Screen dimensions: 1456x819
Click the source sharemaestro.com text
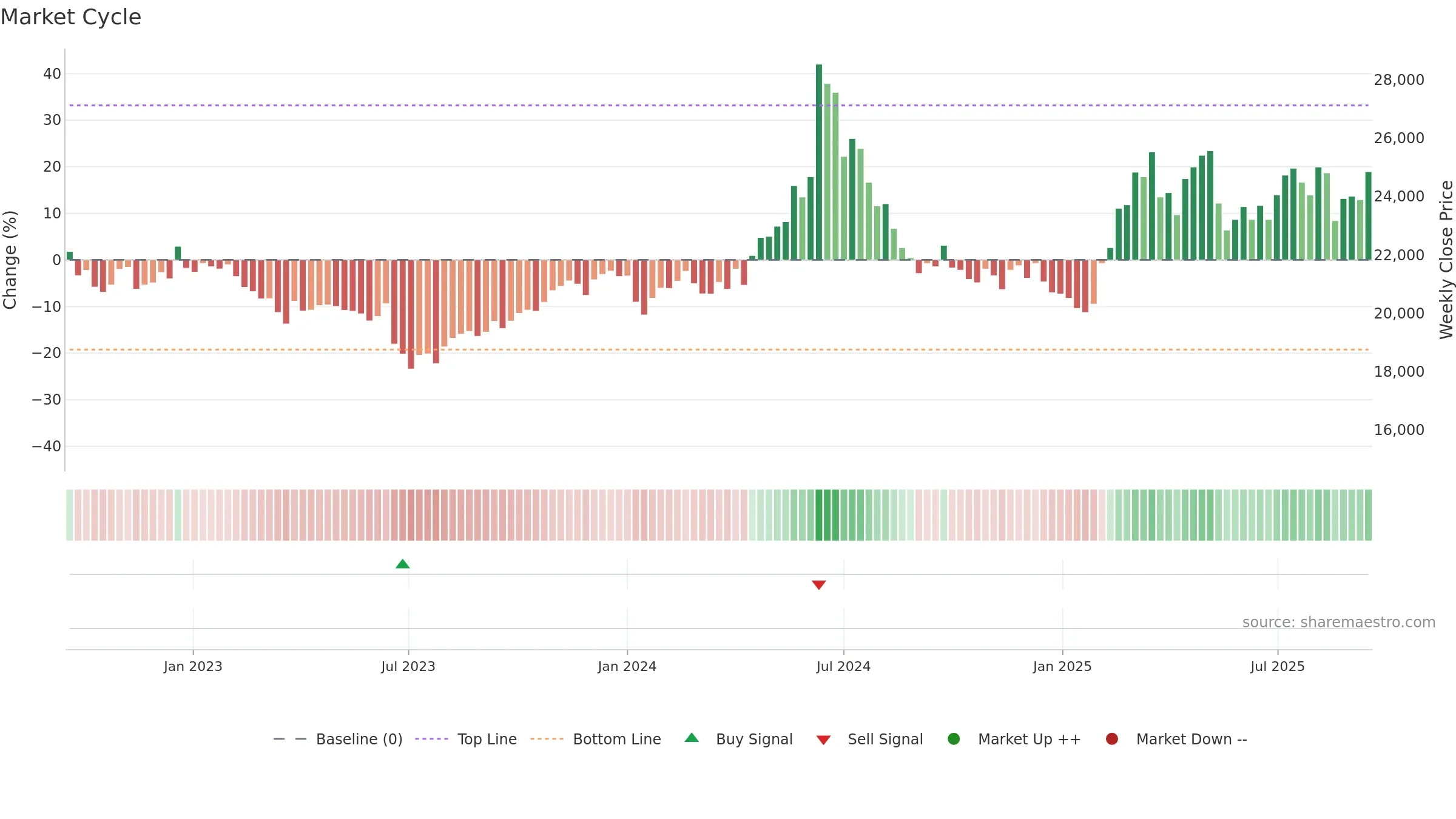coord(1339,622)
